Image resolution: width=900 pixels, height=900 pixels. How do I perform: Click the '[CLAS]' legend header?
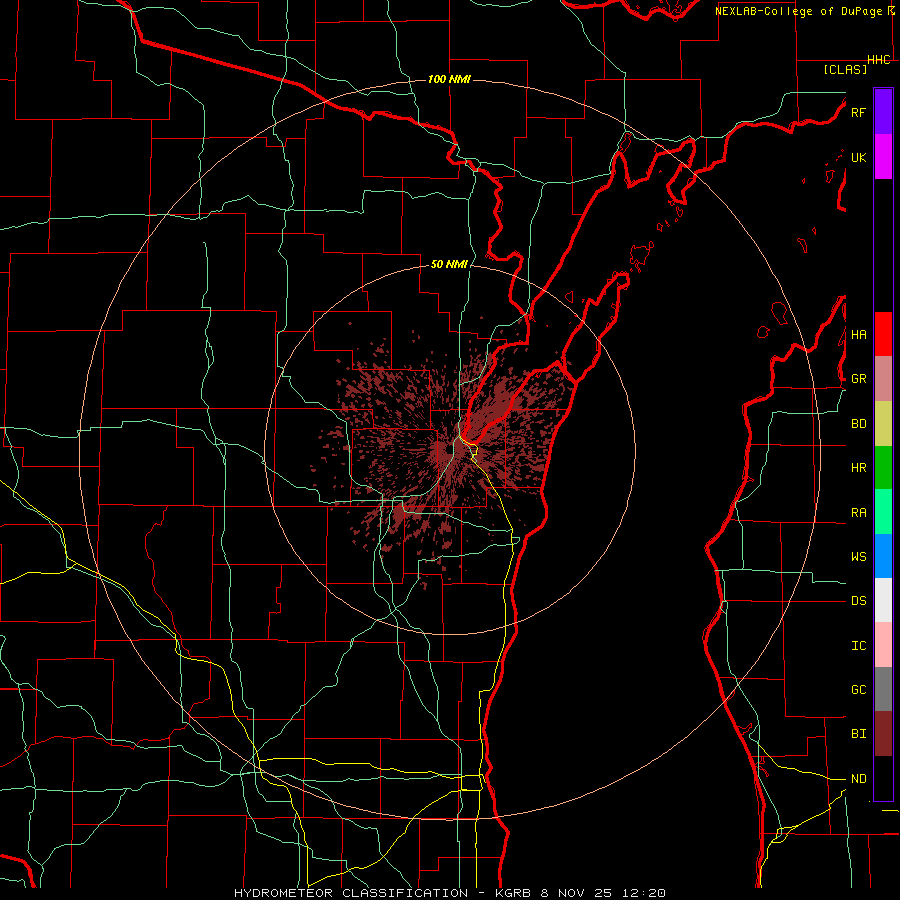tap(845, 69)
